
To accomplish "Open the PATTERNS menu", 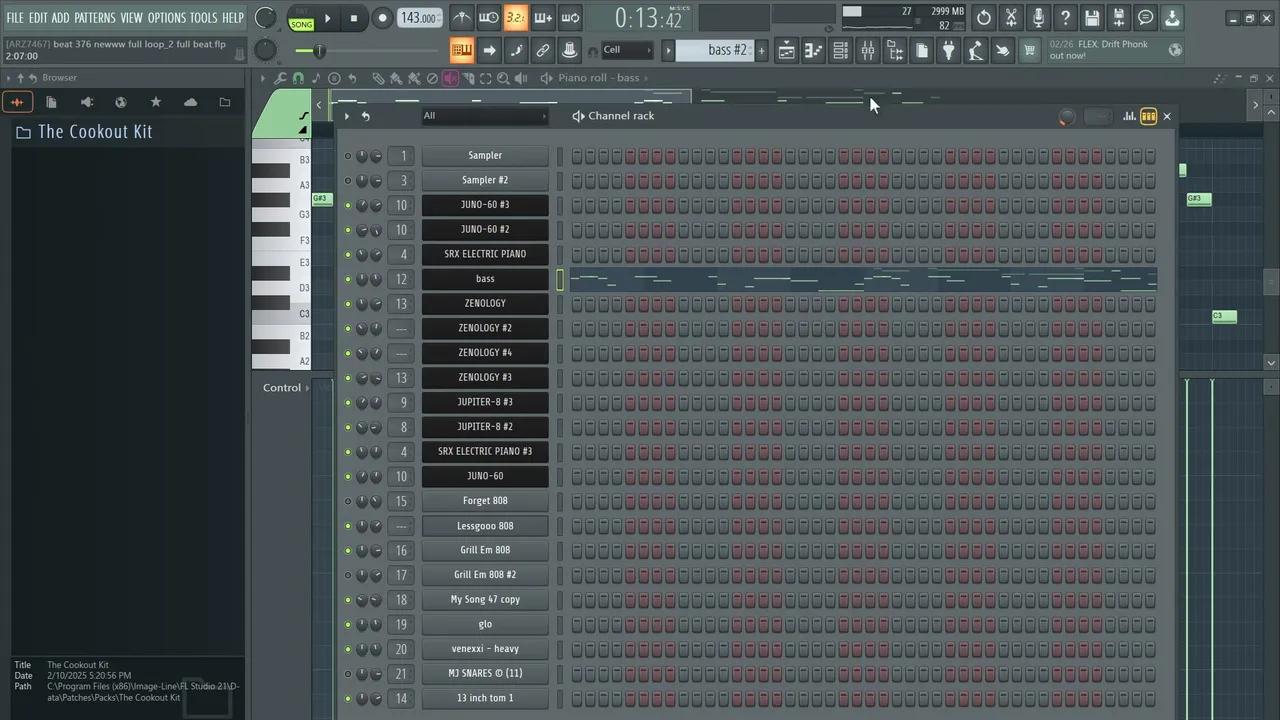I will click(94, 18).
